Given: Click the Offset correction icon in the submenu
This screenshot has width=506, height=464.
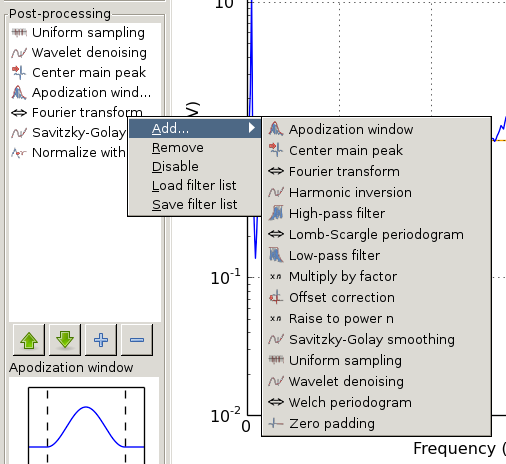Looking at the screenshot, I should (276, 297).
